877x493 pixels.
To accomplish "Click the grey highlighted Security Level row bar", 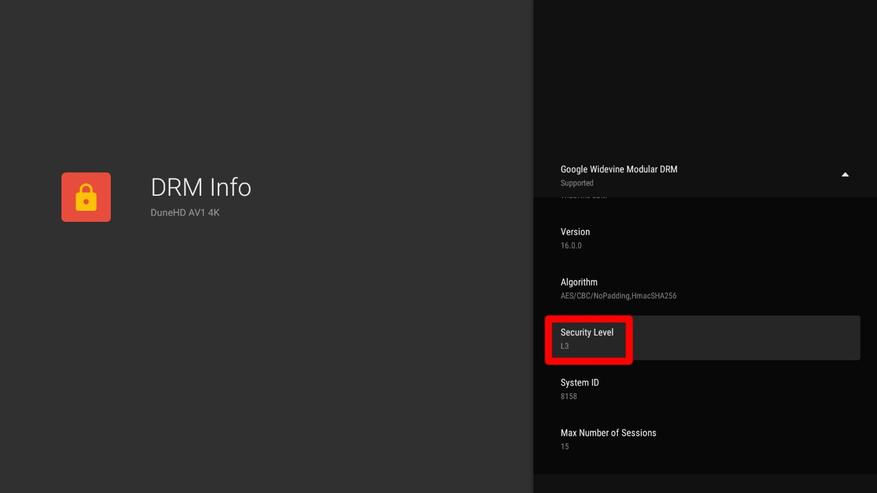I will (745, 338).
